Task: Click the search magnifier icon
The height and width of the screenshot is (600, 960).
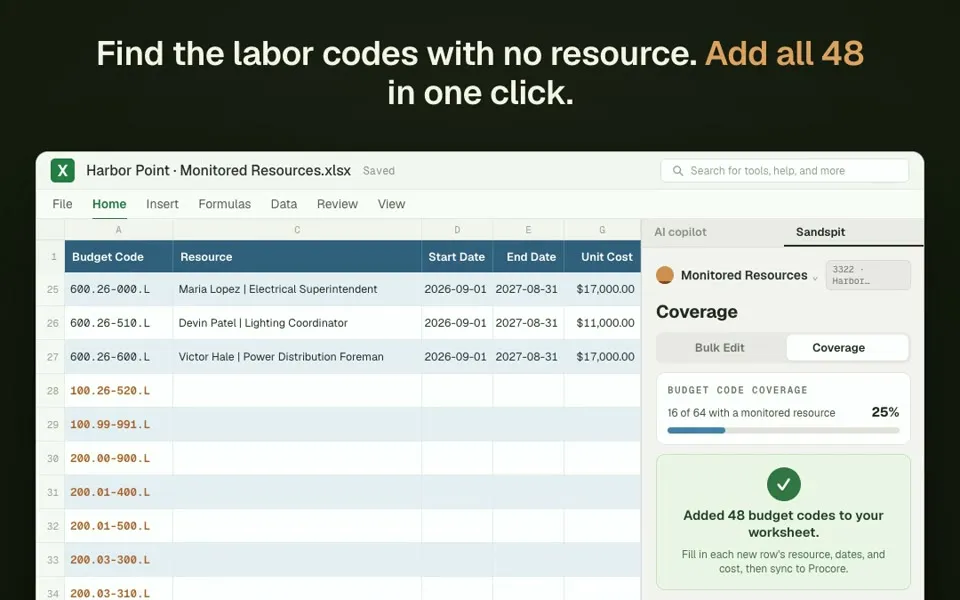Action: coord(678,171)
